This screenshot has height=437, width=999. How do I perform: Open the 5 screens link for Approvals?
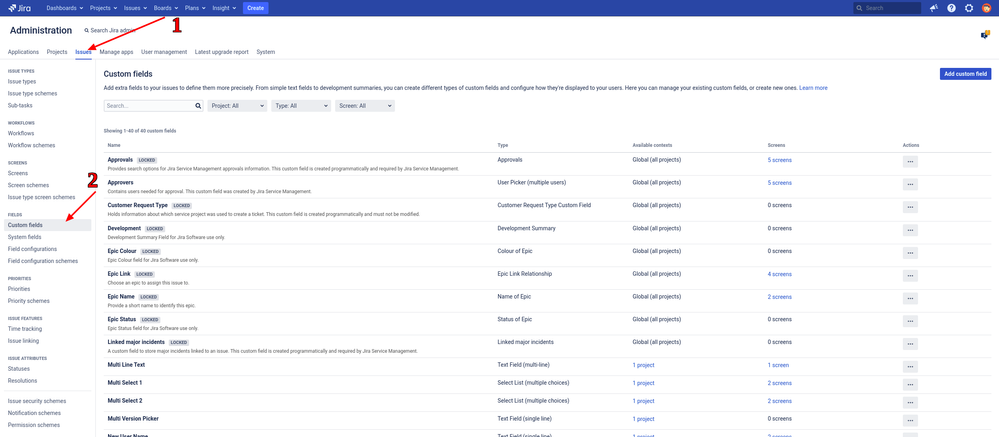click(x=780, y=160)
